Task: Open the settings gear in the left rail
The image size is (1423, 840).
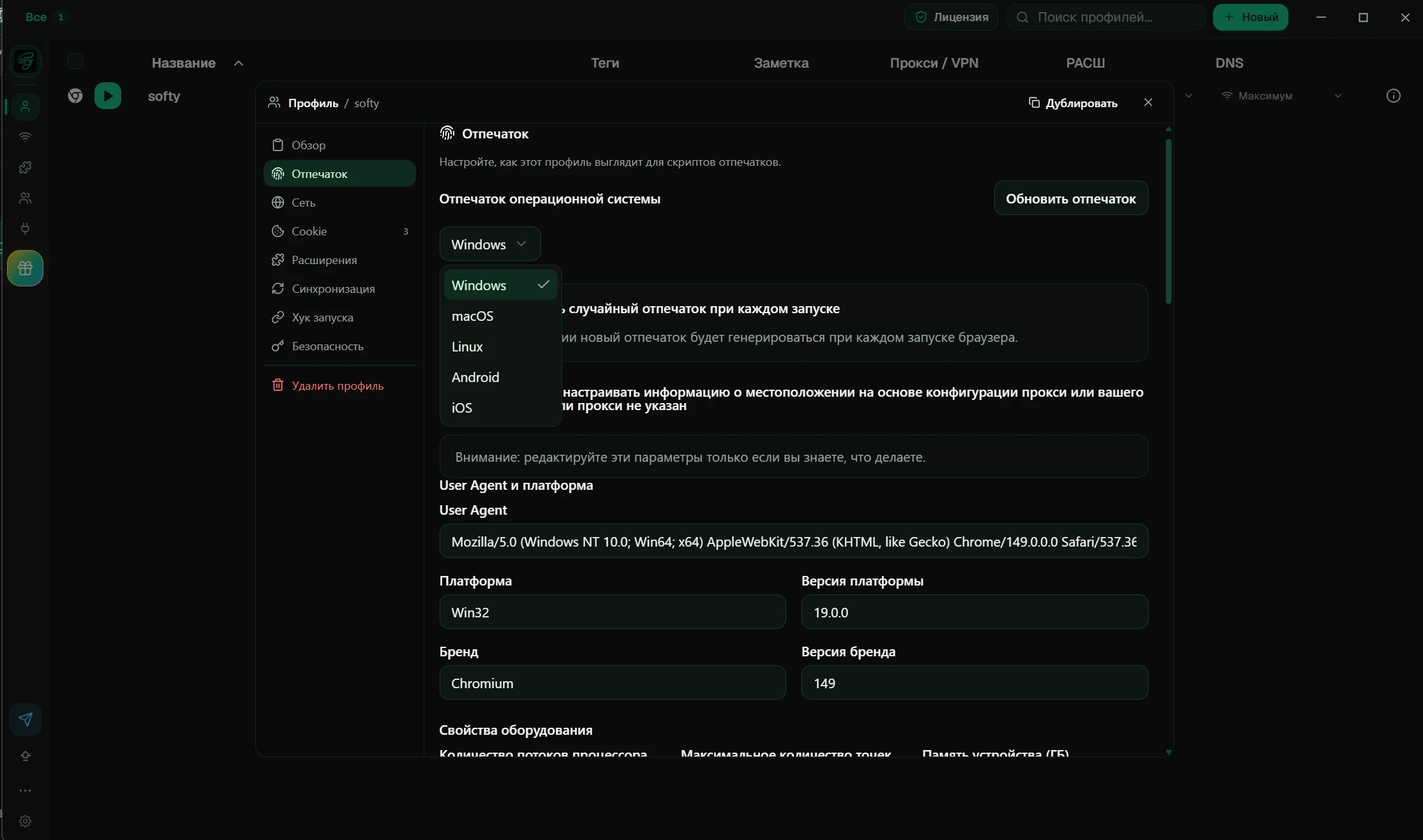Action: click(26, 821)
